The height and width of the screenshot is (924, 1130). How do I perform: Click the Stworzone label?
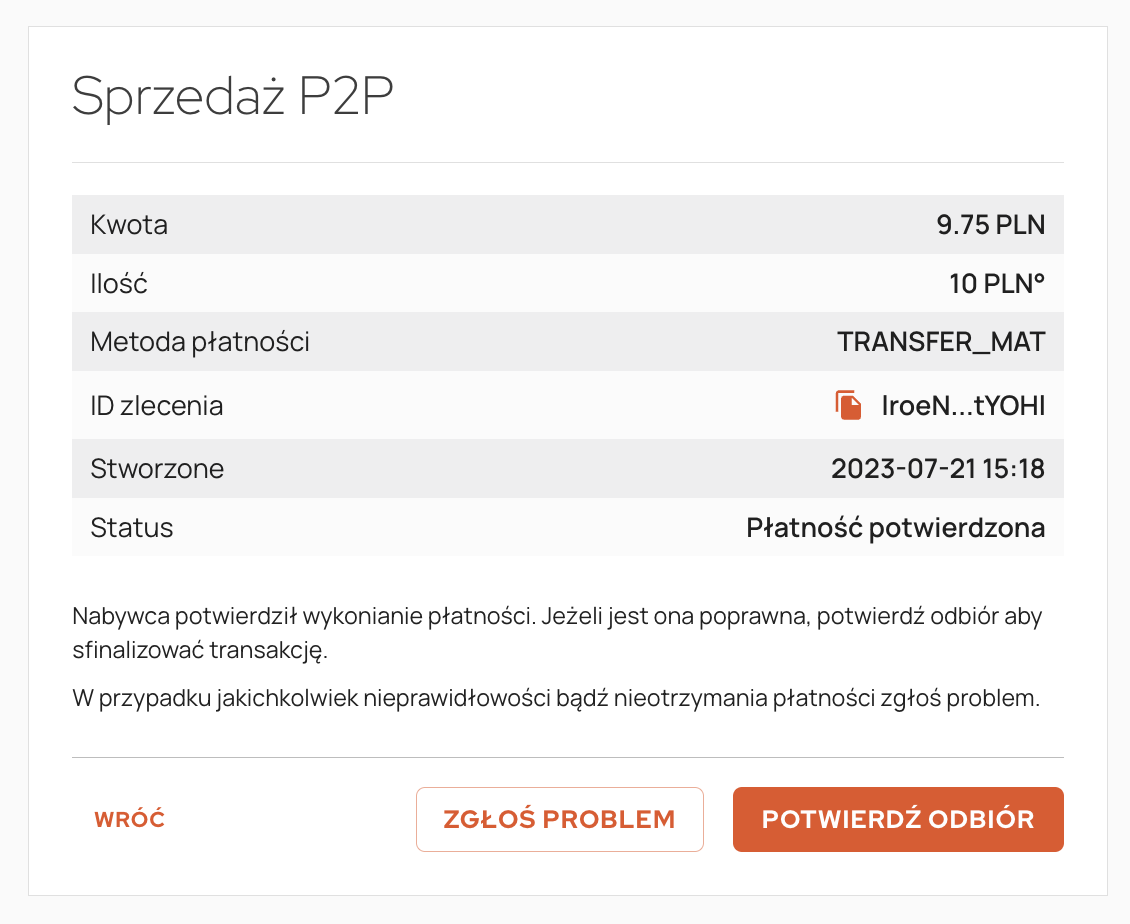click(157, 469)
